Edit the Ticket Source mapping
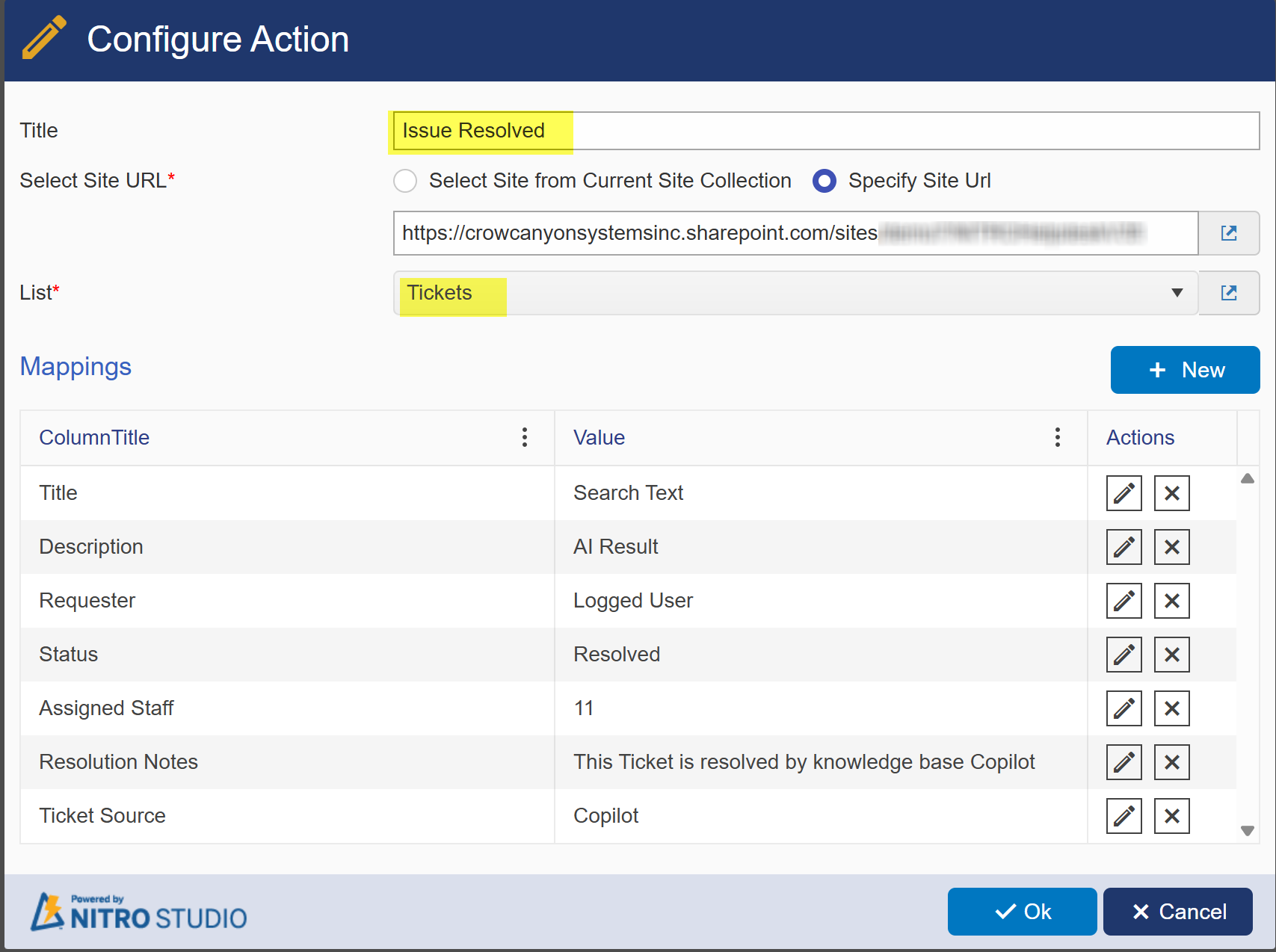 coord(1124,816)
